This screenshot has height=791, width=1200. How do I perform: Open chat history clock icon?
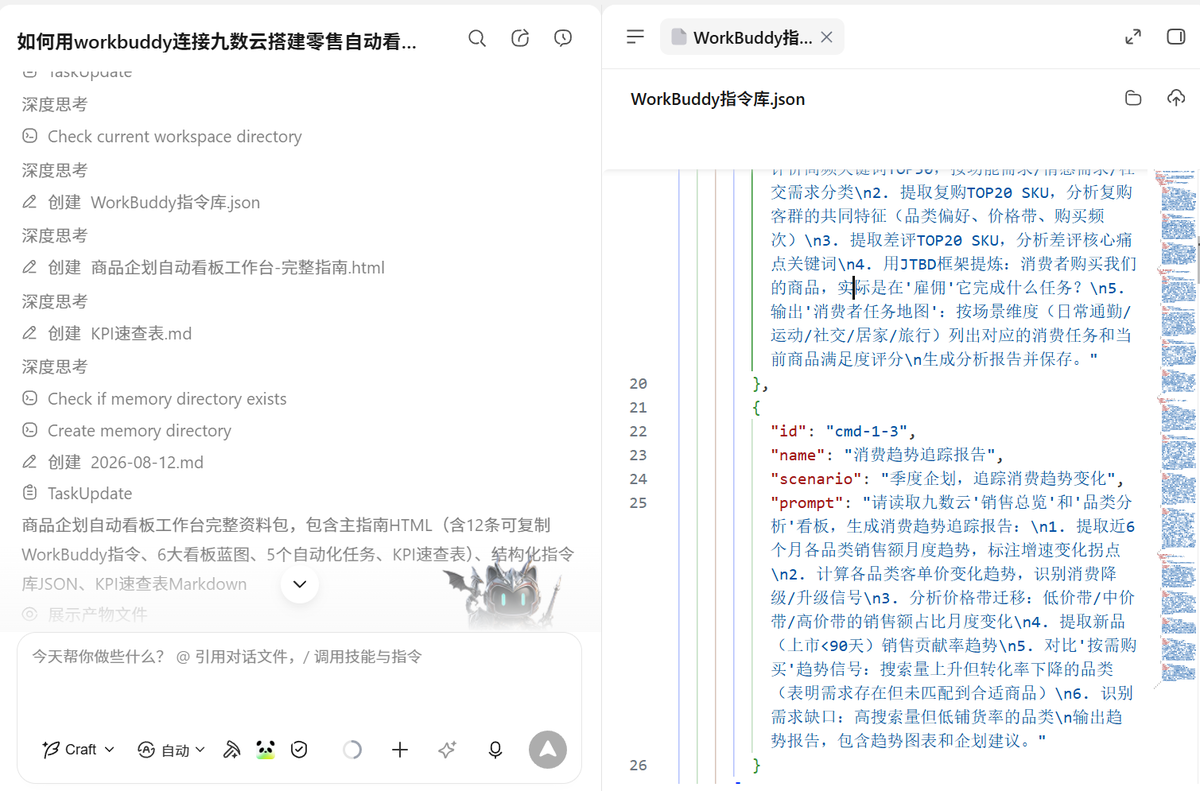(x=563, y=38)
